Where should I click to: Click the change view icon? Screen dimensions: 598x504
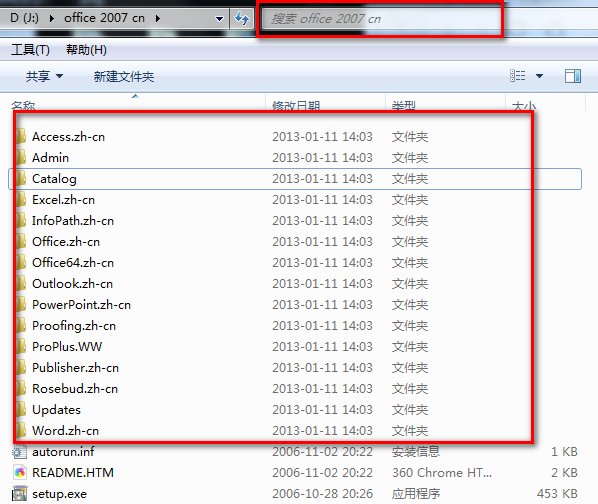pyautogui.click(x=518, y=76)
